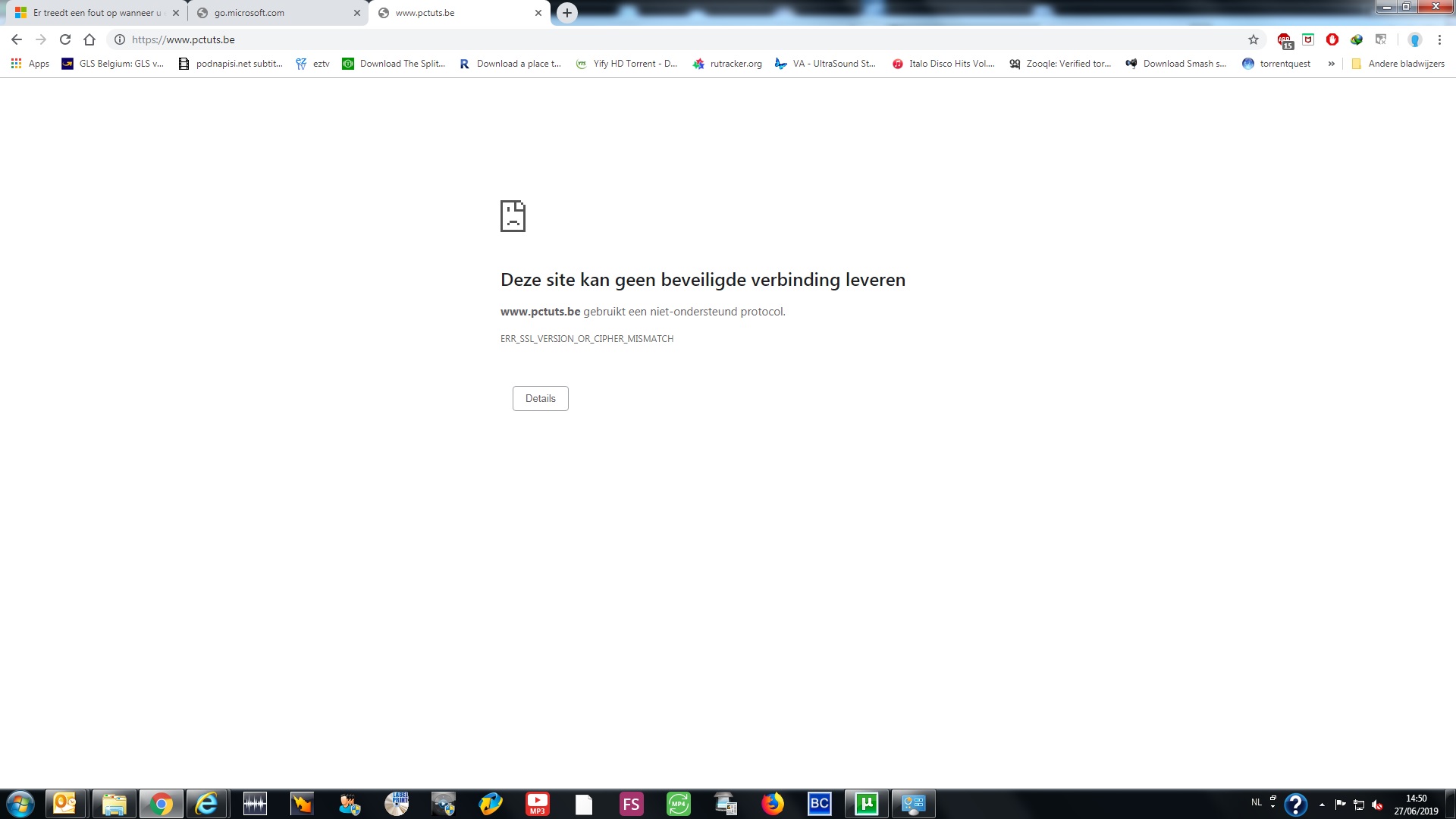
Task: Open the site information icon in the address bar
Action: point(120,39)
